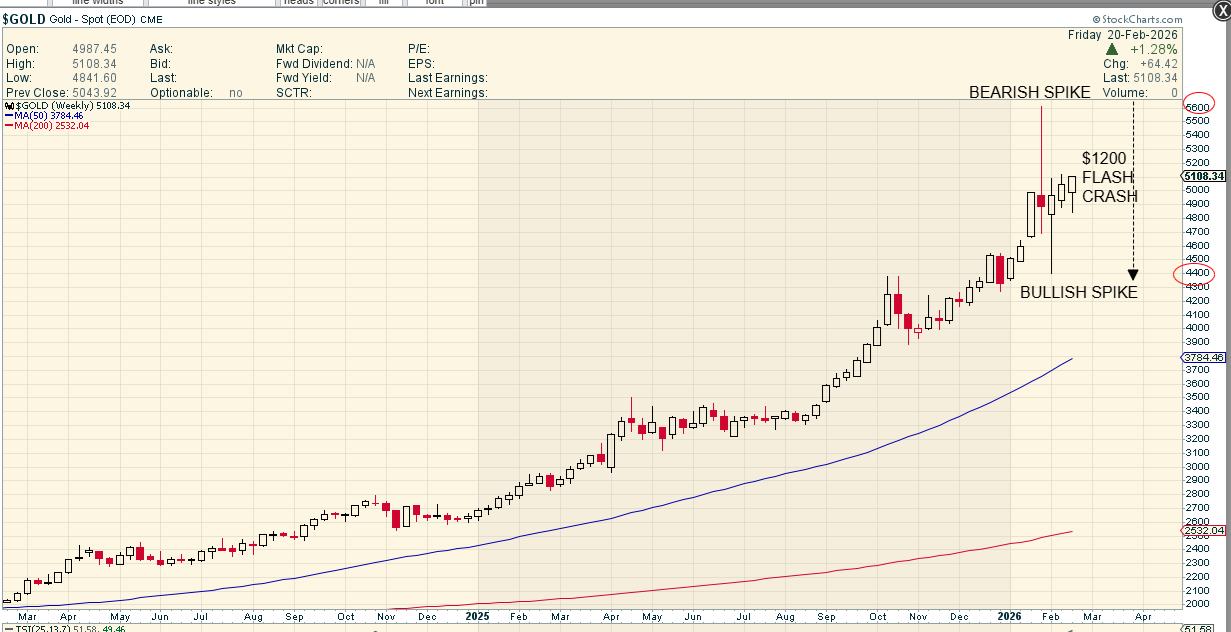Click the candlestick icon beside $GOLD (Weekly) legend
Image resolution: width=1231 pixels, height=632 pixels.
(x=11, y=105)
